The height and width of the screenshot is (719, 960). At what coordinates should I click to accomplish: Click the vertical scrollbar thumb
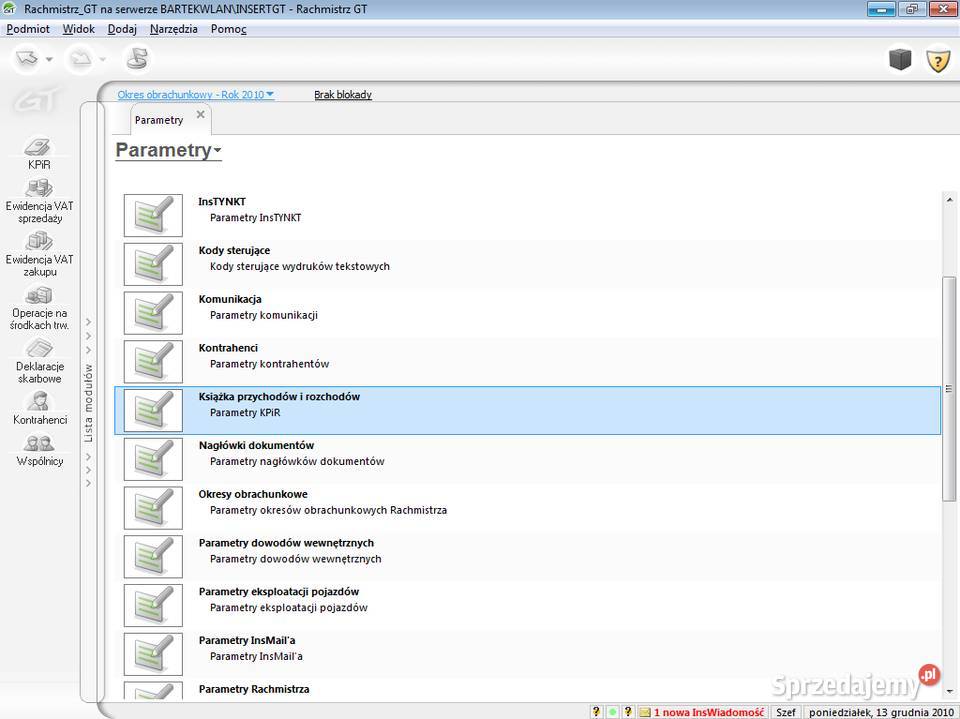point(949,388)
